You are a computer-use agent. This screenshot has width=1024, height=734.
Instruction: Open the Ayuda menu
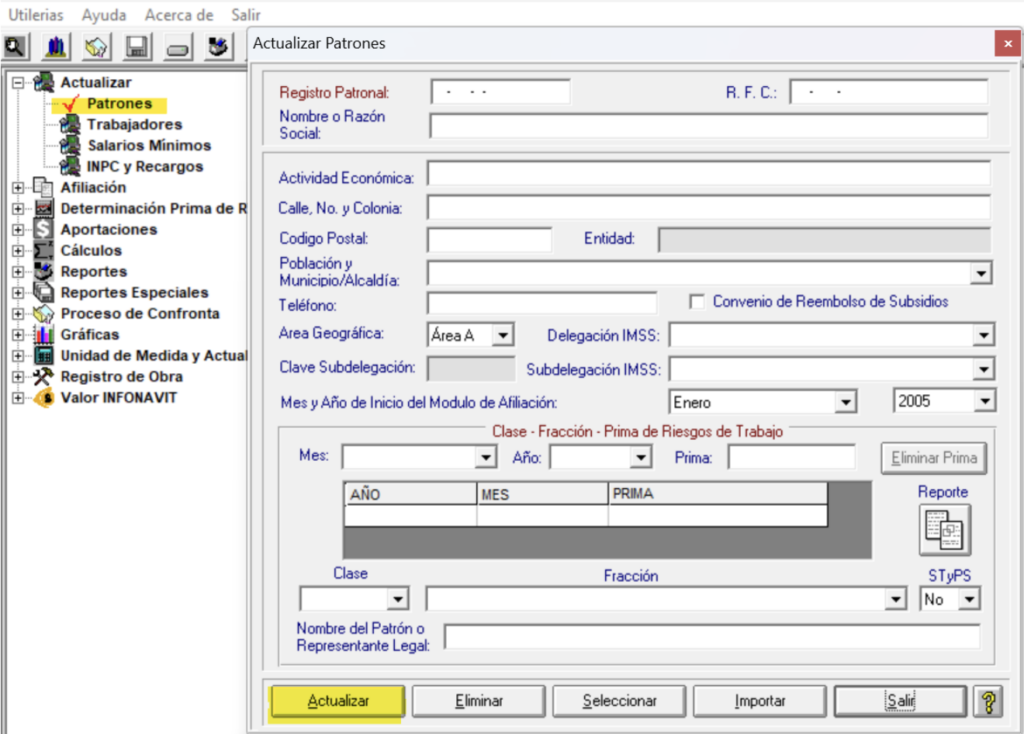coord(104,14)
